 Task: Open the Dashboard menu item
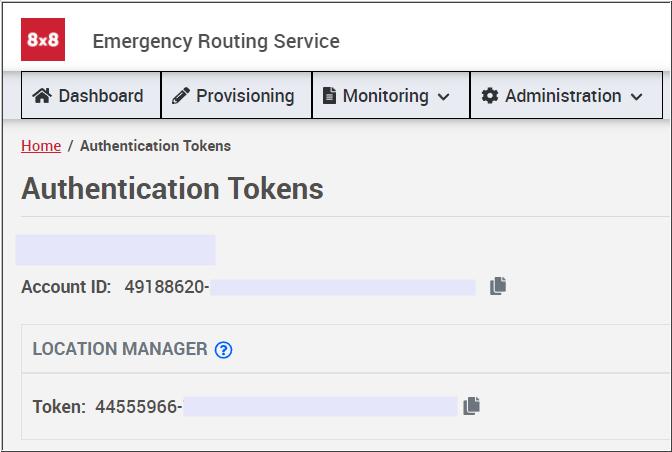click(x=91, y=95)
